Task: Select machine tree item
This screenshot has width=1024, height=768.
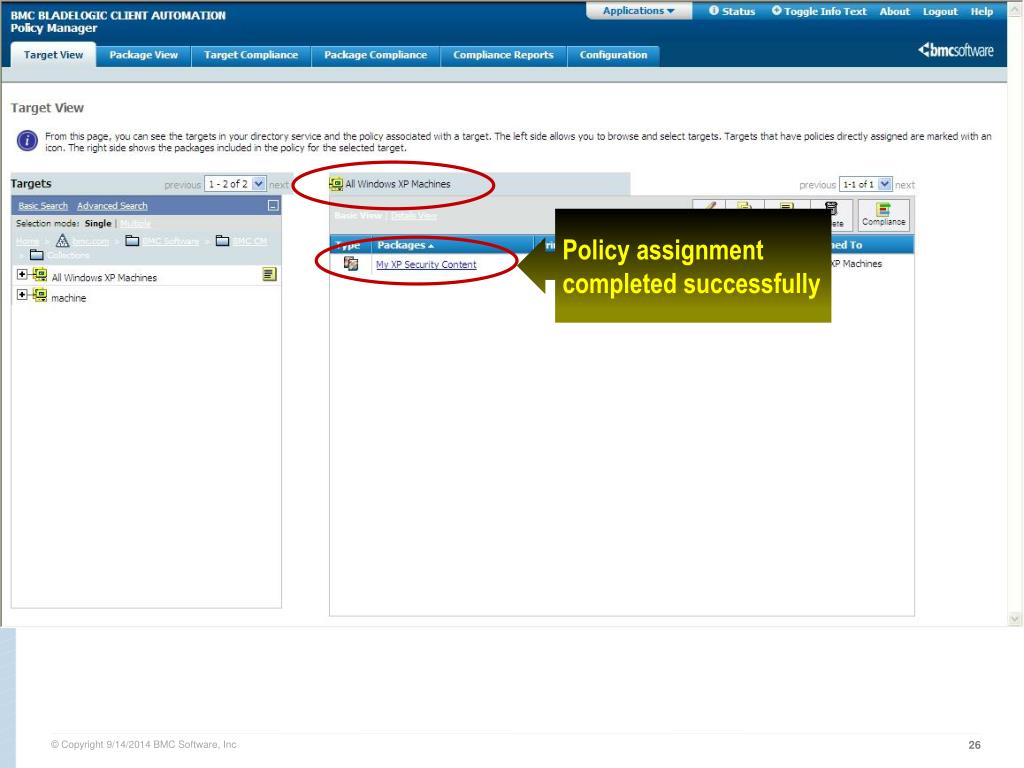Action: pyautogui.click(x=69, y=298)
